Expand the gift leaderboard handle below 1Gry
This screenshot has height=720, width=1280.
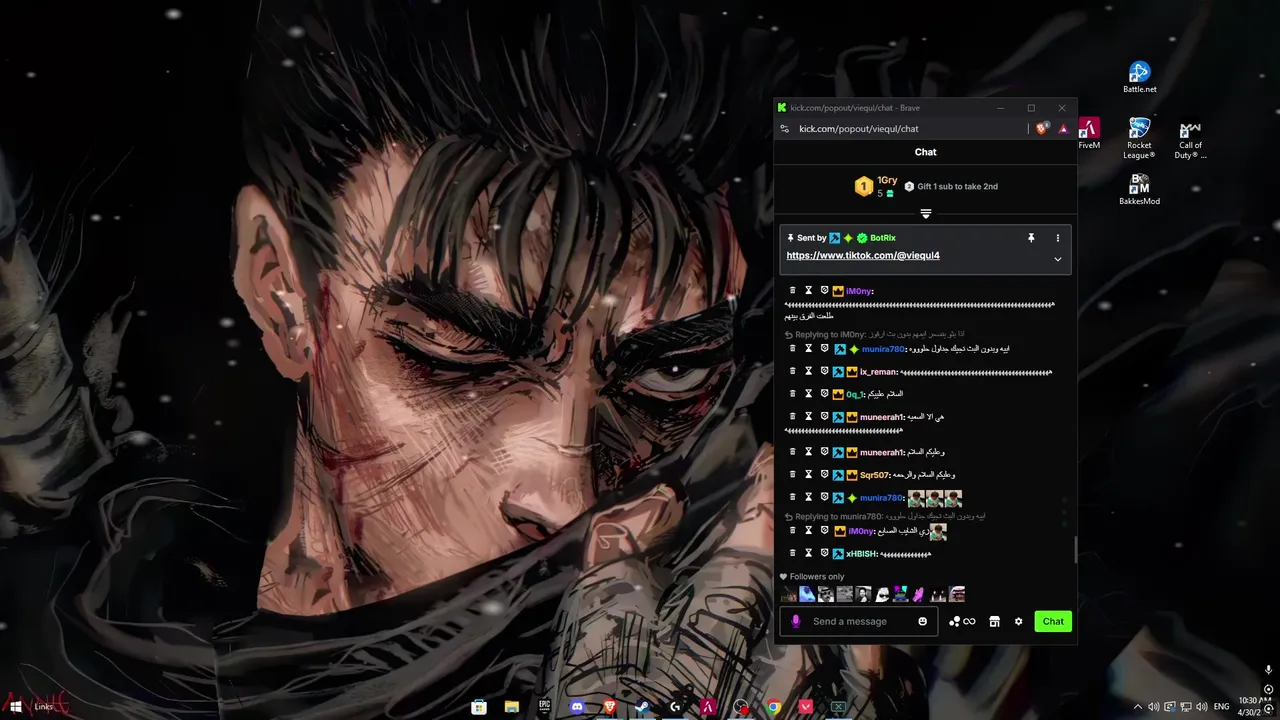pos(925,213)
